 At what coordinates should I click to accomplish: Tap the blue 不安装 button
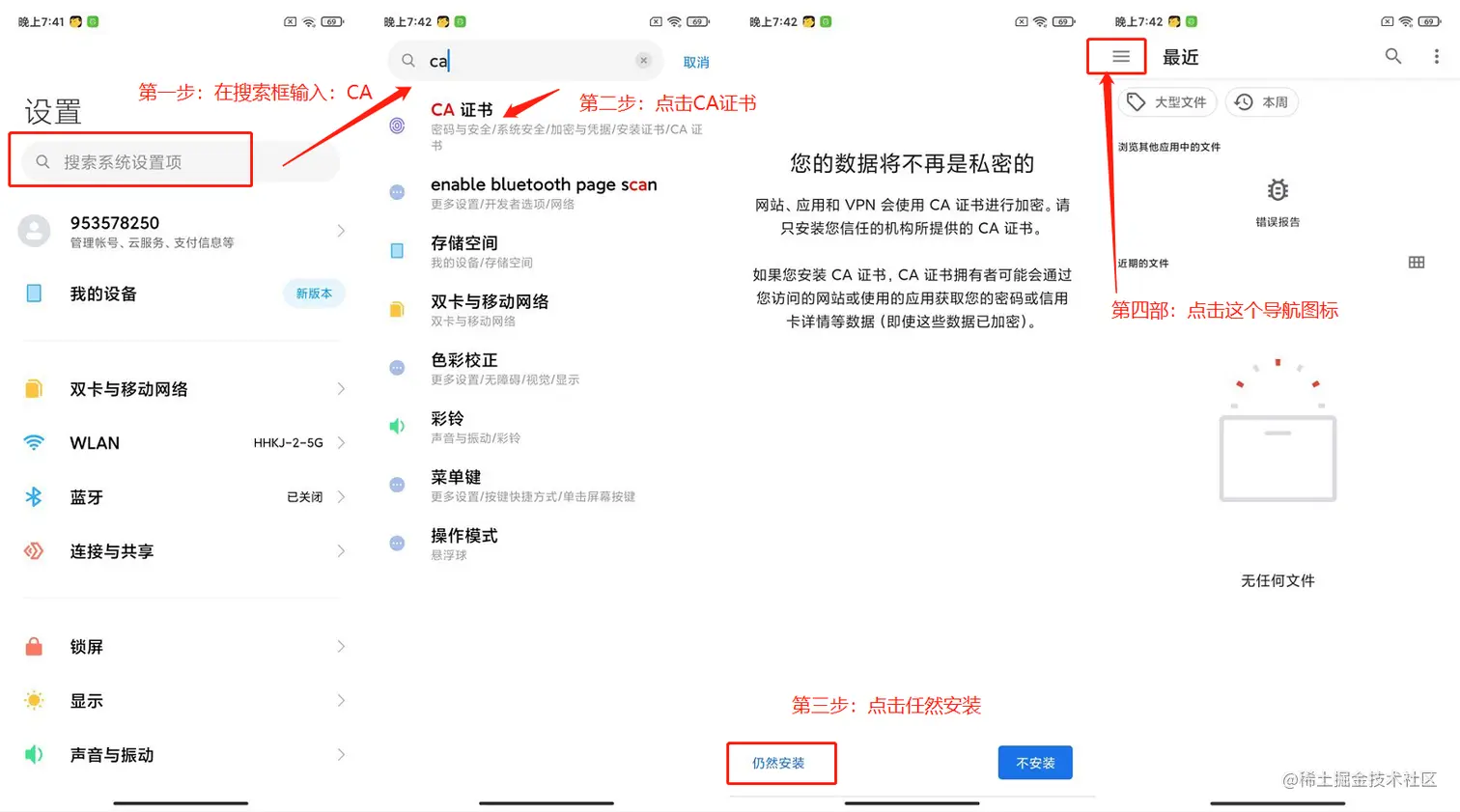pos(1035,763)
